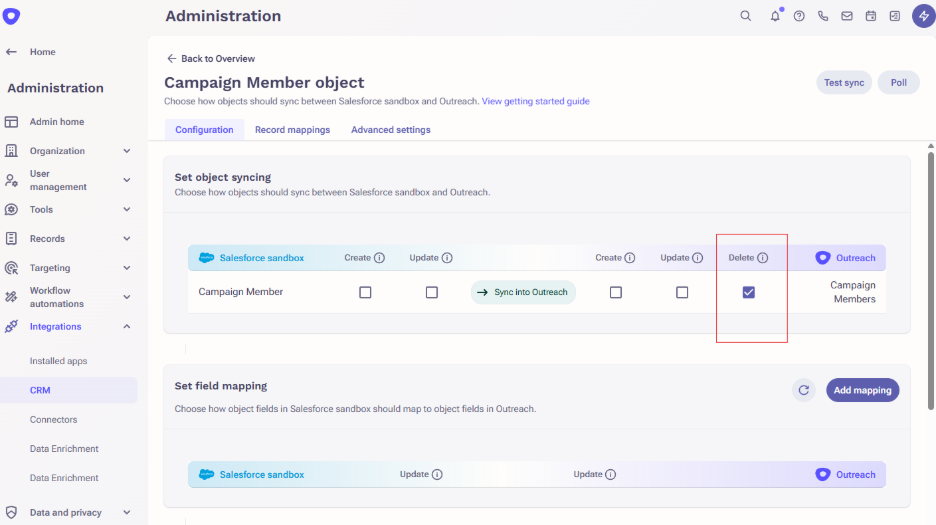Click the Tools sidebar icon

(11, 210)
